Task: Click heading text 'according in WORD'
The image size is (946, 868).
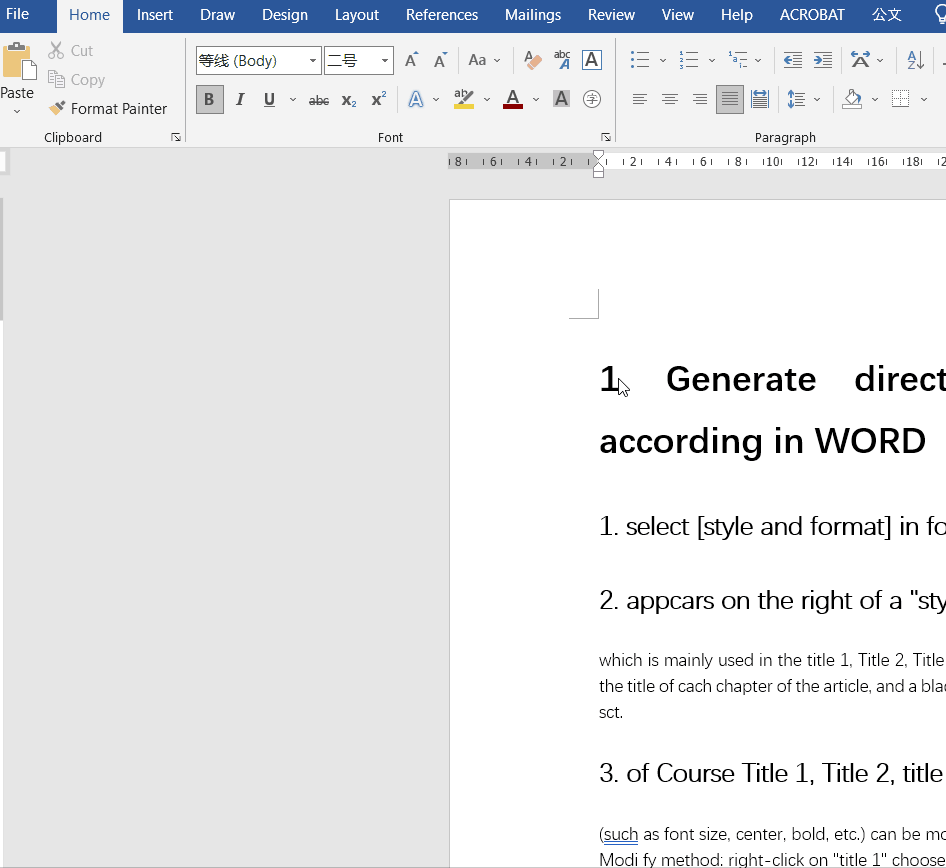Action: point(763,442)
